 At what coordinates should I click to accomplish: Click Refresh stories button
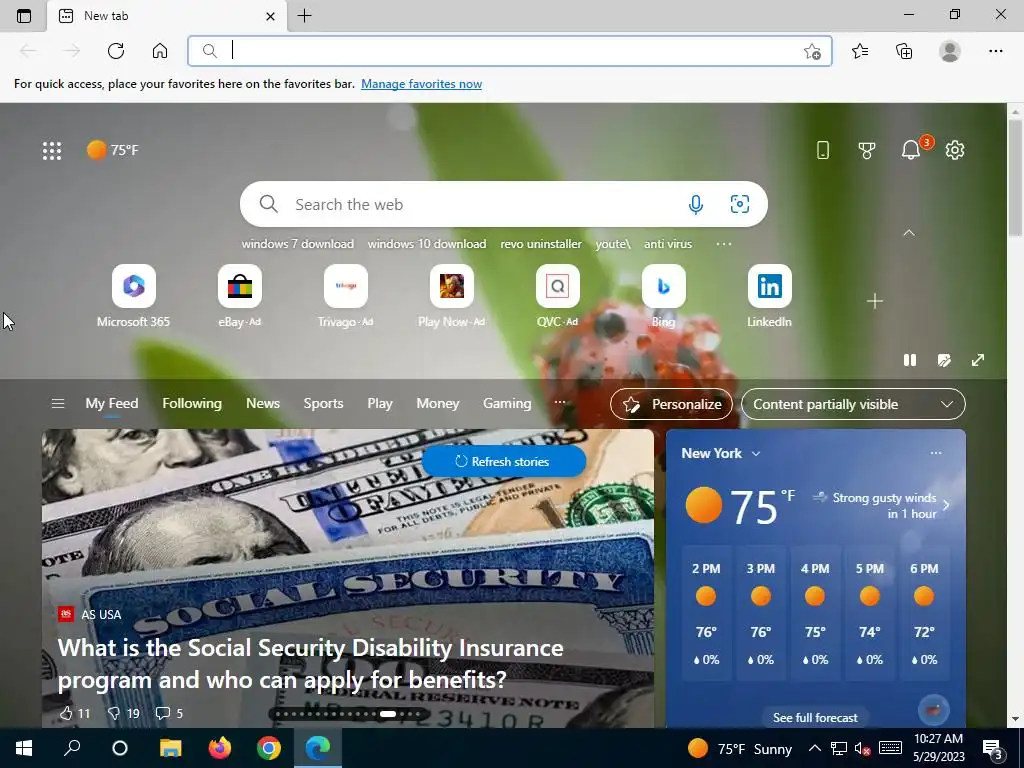click(504, 461)
